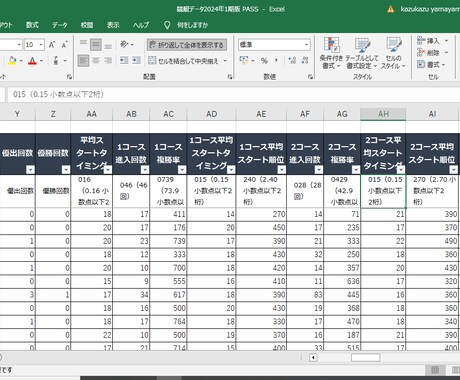Toggle 折り返して全体を表示する wrap text

(x=187, y=45)
